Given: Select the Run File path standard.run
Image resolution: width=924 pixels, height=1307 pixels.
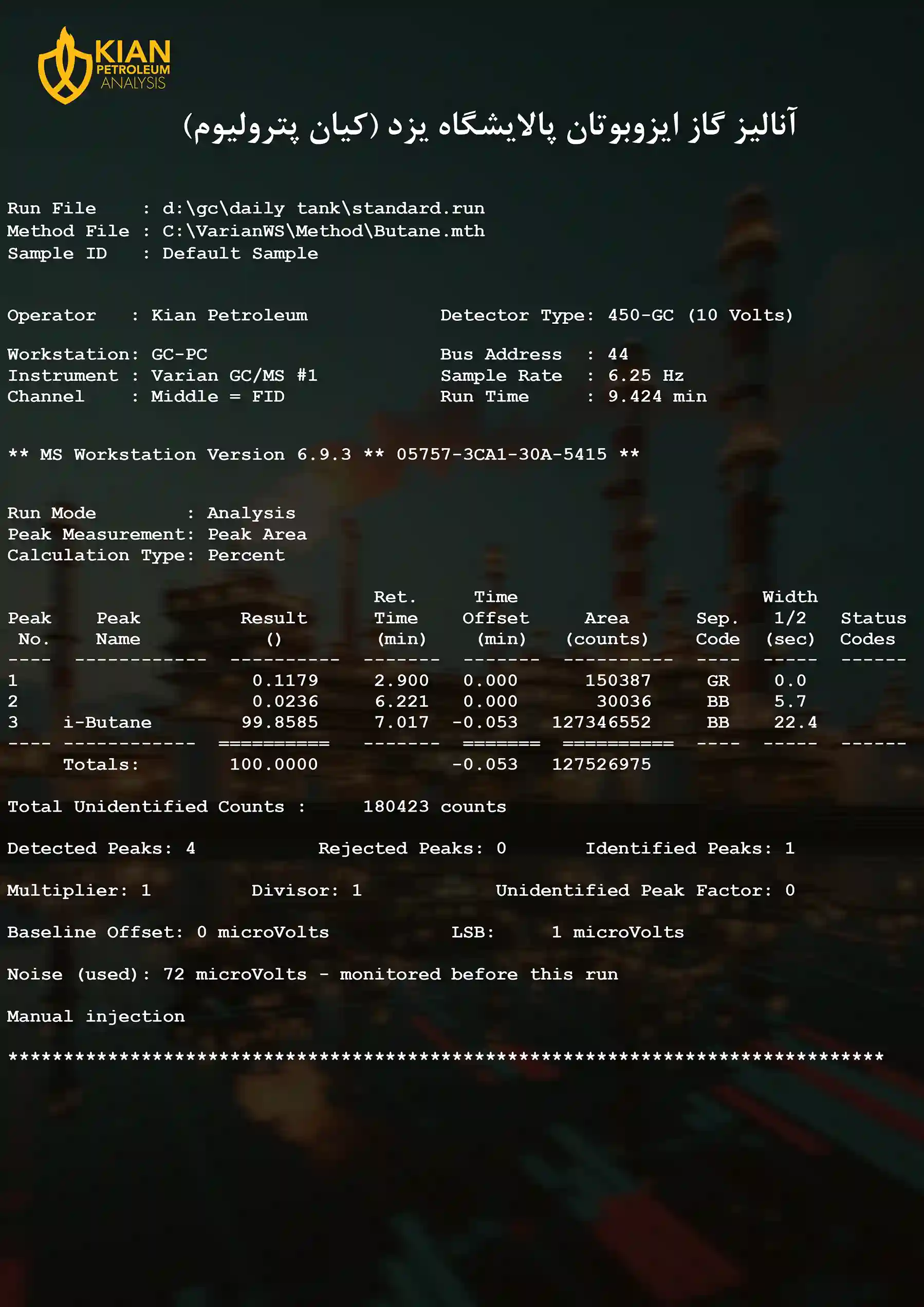Looking at the screenshot, I should [323, 208].
